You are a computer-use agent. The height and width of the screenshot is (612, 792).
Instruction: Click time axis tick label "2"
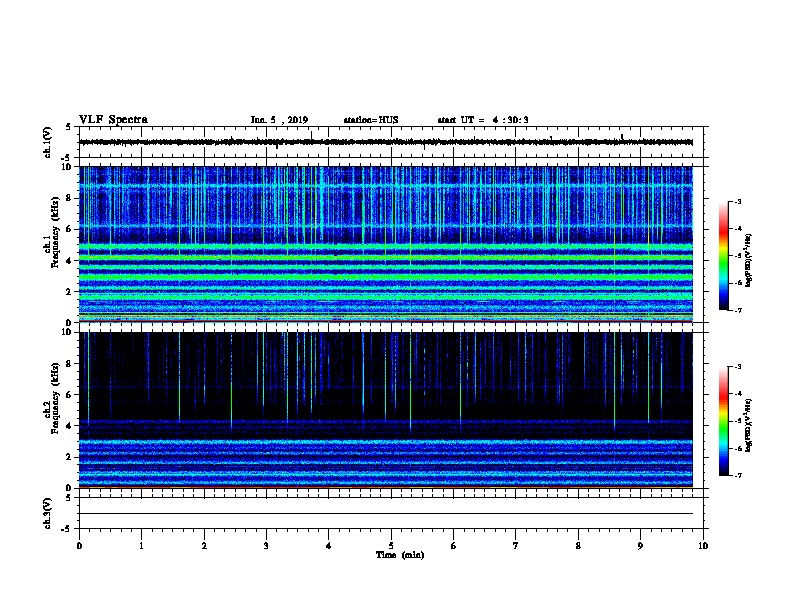(204, 546)
